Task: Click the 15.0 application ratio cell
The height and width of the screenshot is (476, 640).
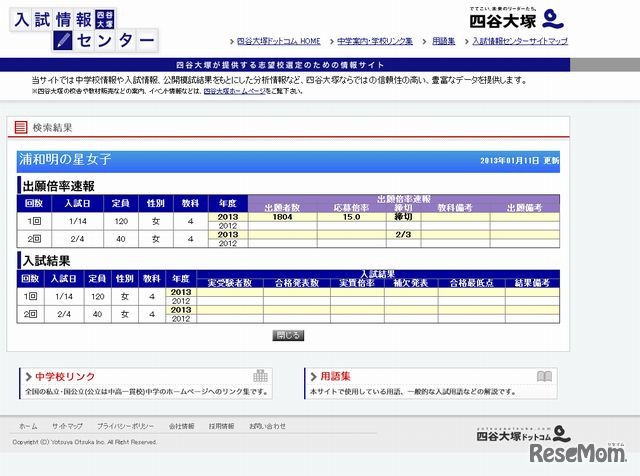Action: point(351,217)
